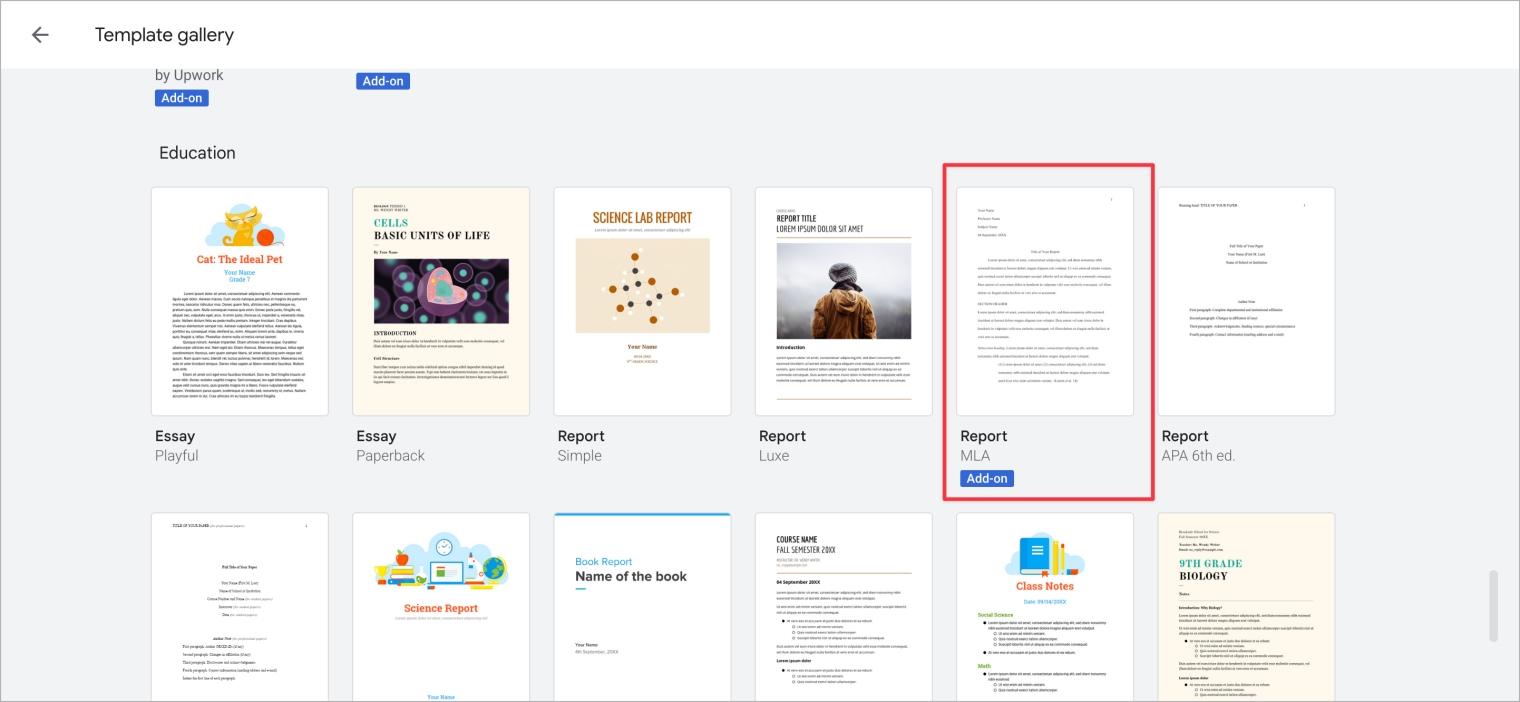Select the Essay Playful template
The width and height of the screenshot is (1520, 702).
(x=240, y=300)
